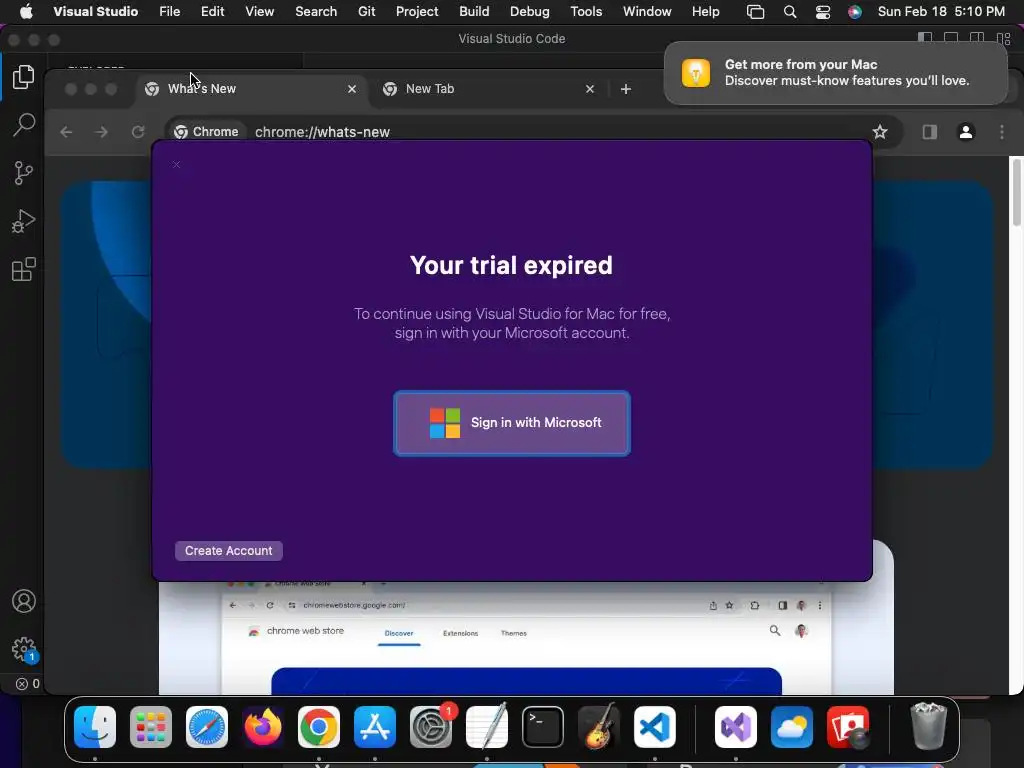Open the File menu
This screenshot has height=768, width=1024.
(x=169, y=12)
